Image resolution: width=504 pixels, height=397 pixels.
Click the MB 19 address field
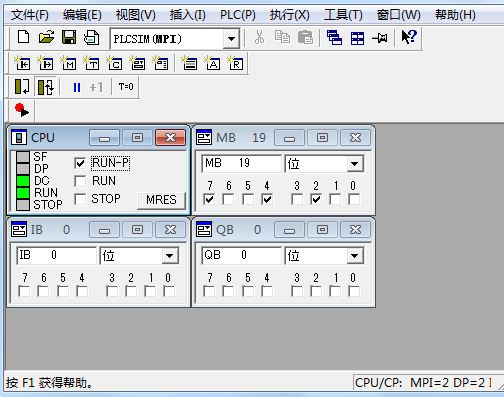click(241, 163)
